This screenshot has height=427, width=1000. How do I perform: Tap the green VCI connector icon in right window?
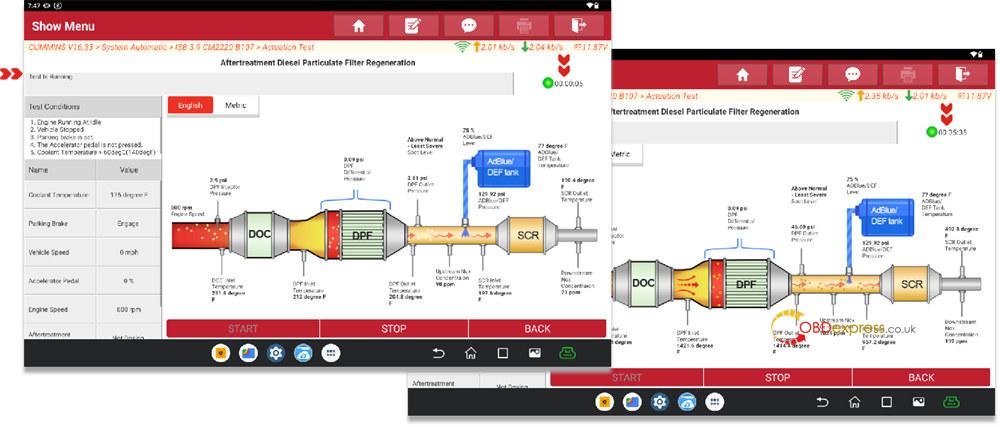coord(951,402)
